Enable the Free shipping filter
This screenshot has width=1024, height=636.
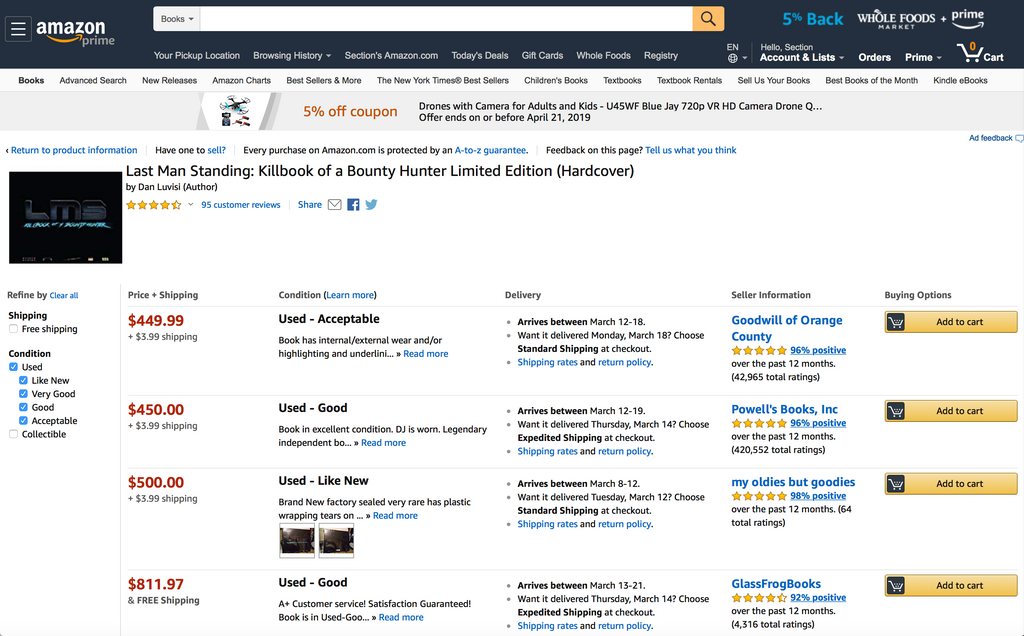pos(13,329)
